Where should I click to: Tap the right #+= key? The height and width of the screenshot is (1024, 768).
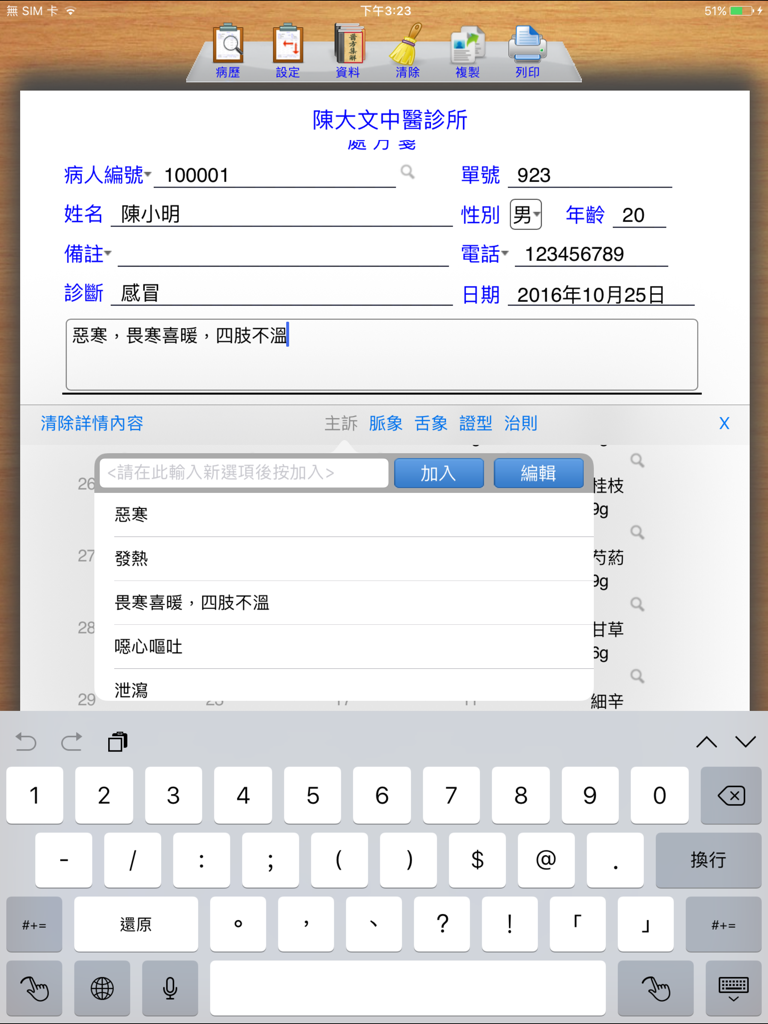point(723,924)
